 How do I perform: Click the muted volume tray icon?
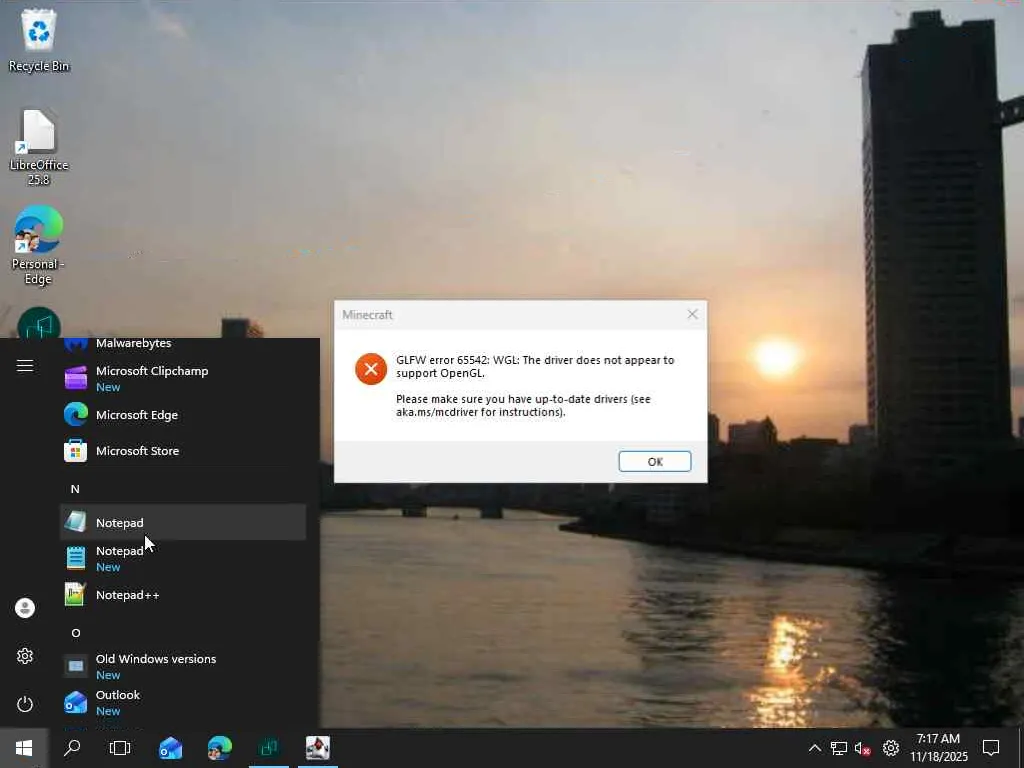point(863,748)
